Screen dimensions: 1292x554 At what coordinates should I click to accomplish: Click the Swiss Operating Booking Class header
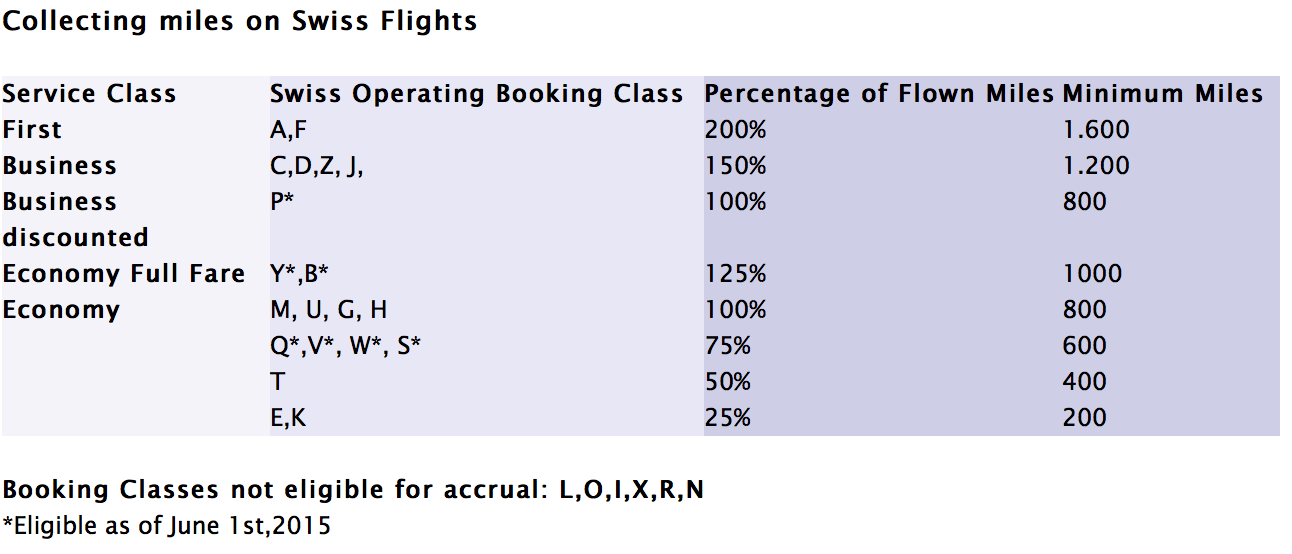(x=477, y=95)
